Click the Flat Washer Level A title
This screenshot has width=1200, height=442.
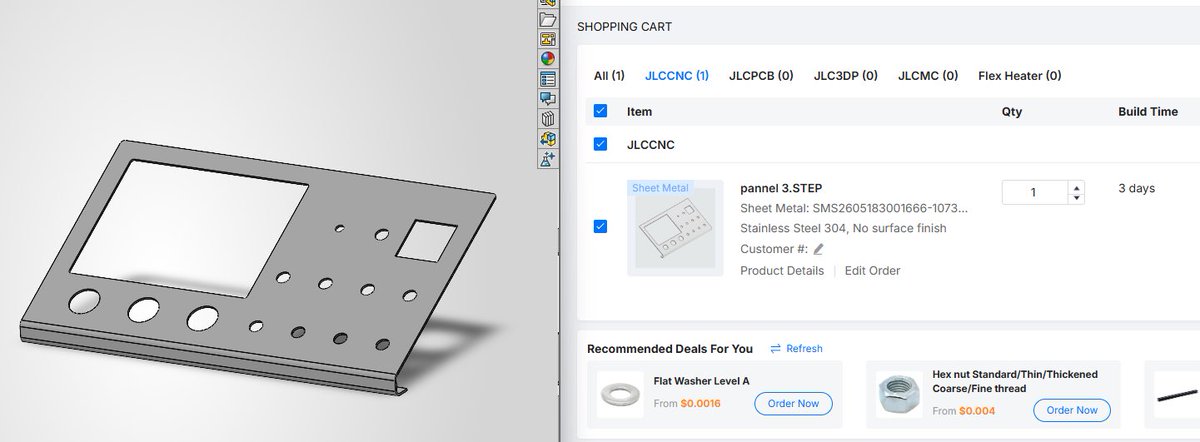tap(701, 381)
